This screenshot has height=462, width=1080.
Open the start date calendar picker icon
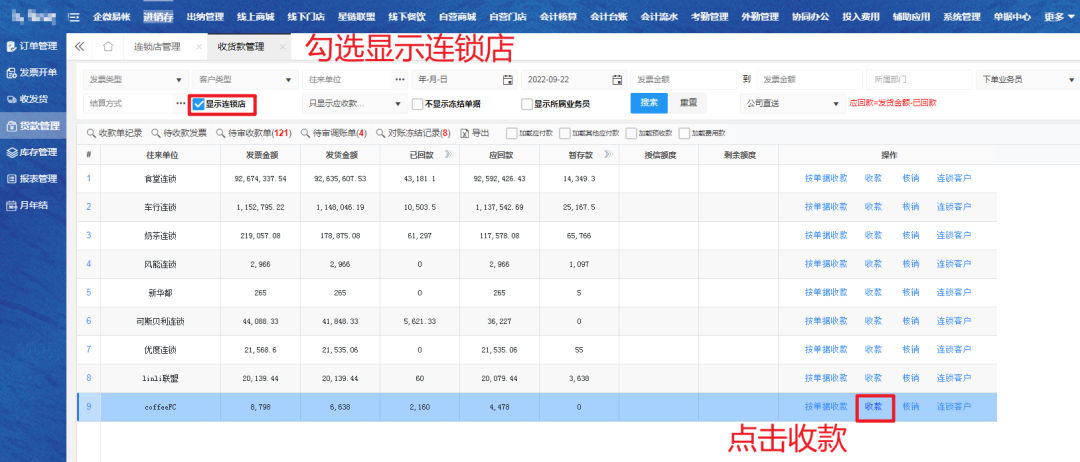pyautogui.click(x=507, y=79)
